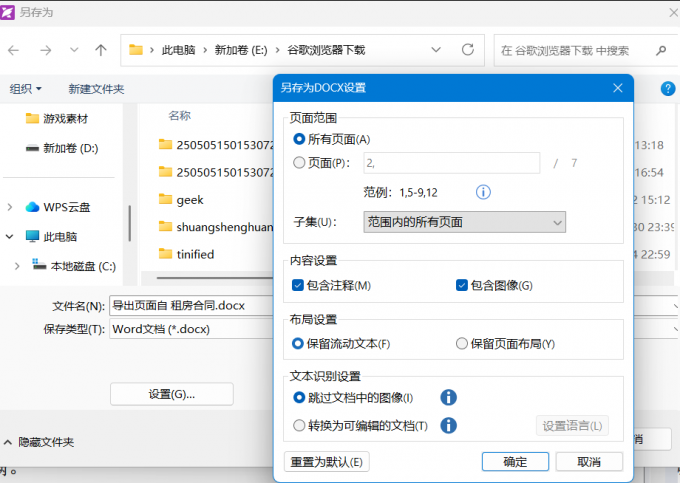The height and width of the screenshot is (483, 680).
Task: Click 谷歌浏览器下载 in the breadcrumb
Action: coord(326,50)
